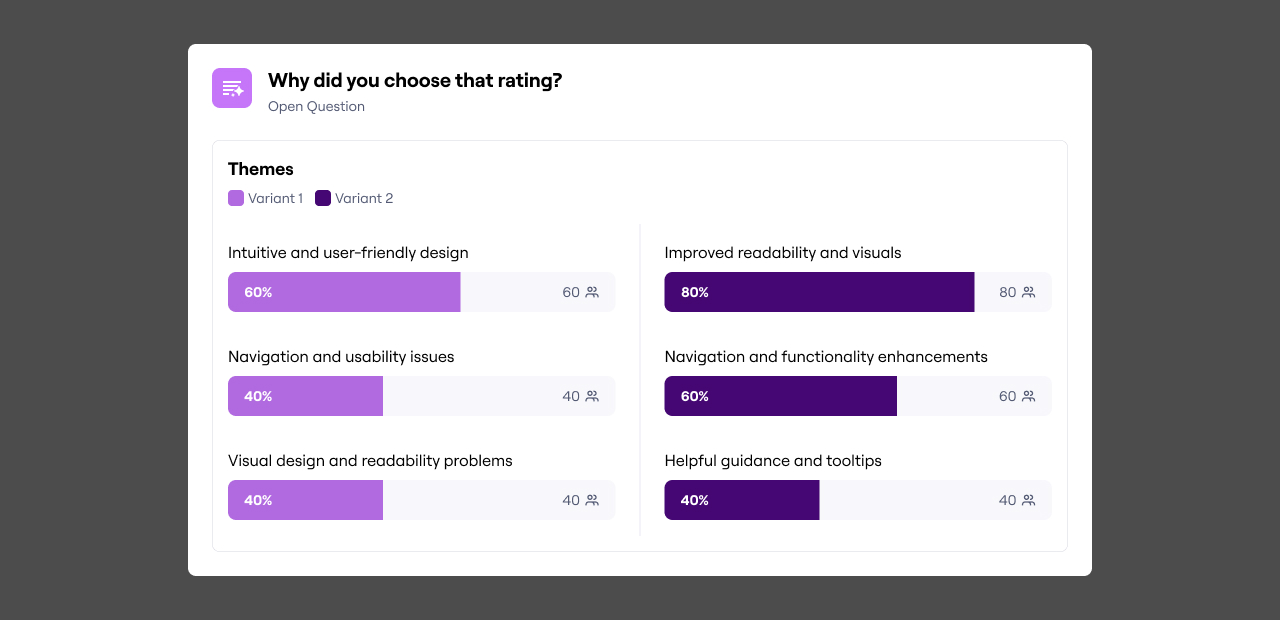Viewport: 1280px width, 620px height.
Task: Select the 60% bar for Navigation functionality enhancements
Action: (780, 396)
